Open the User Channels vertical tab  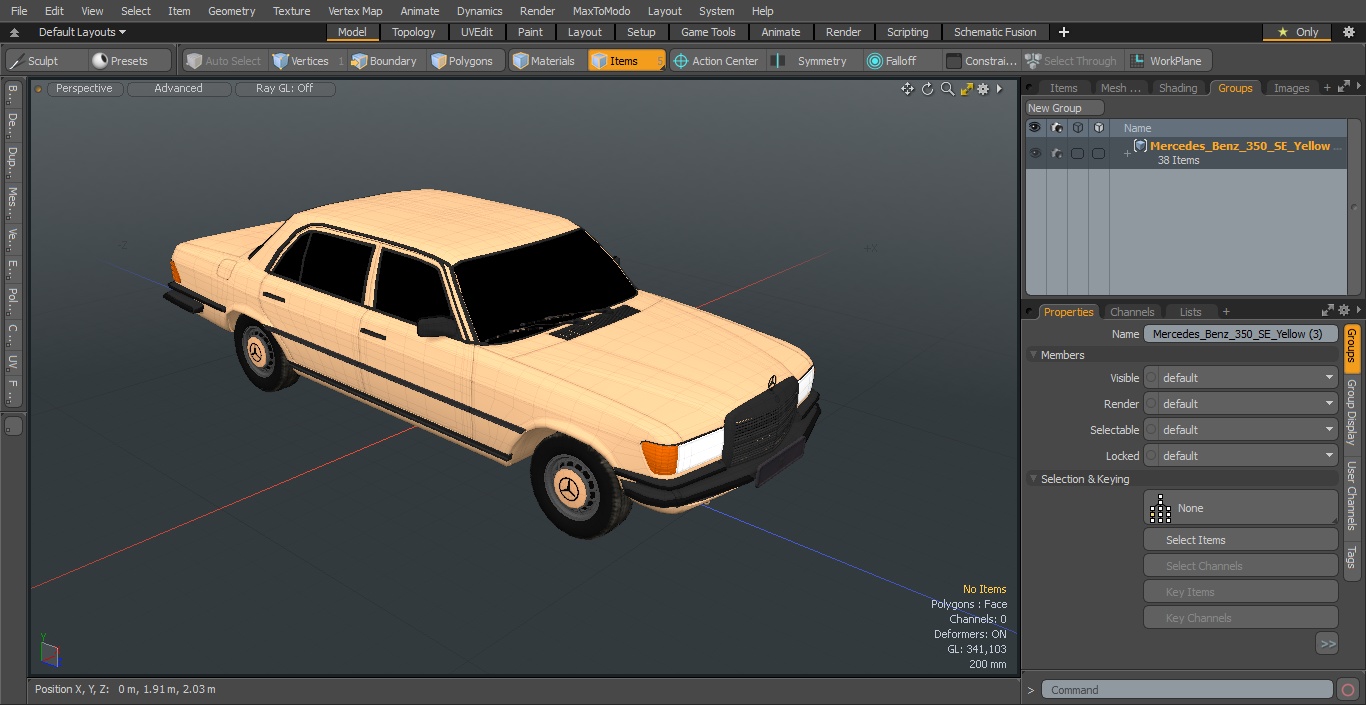tap(1351, 496)
